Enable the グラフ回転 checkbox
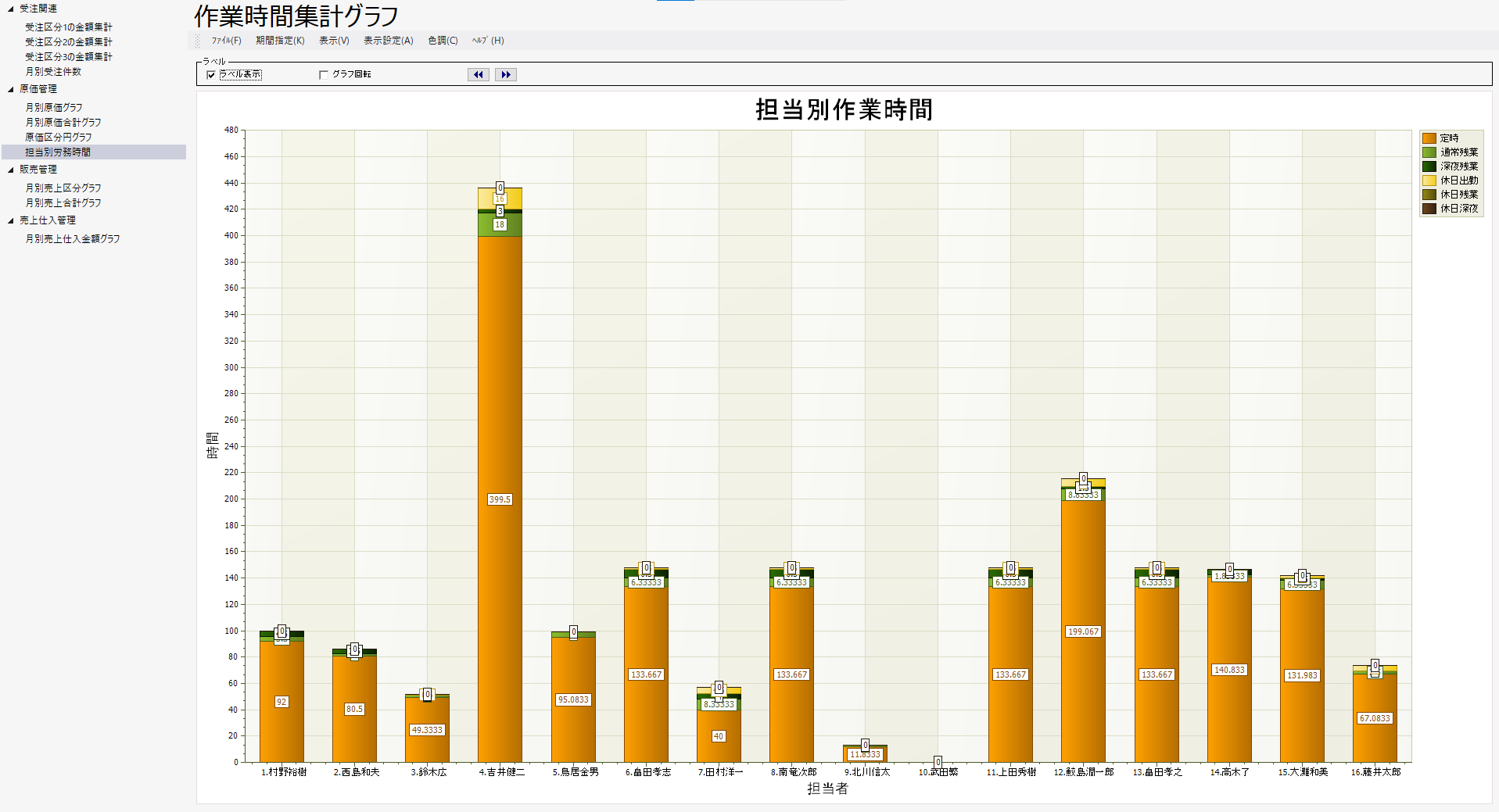Image resolution: width=1499 pixels, height=812 pixels. 324,75
